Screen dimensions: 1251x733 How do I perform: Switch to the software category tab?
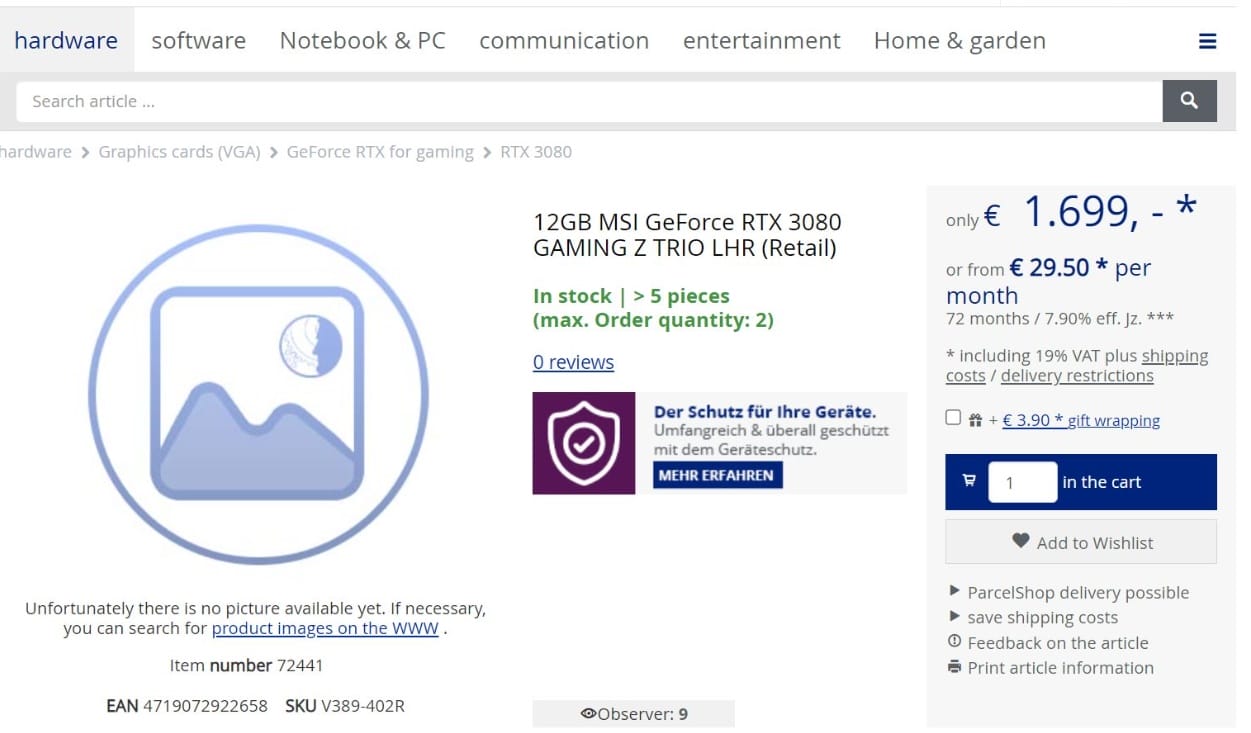[x=198, y=40]
